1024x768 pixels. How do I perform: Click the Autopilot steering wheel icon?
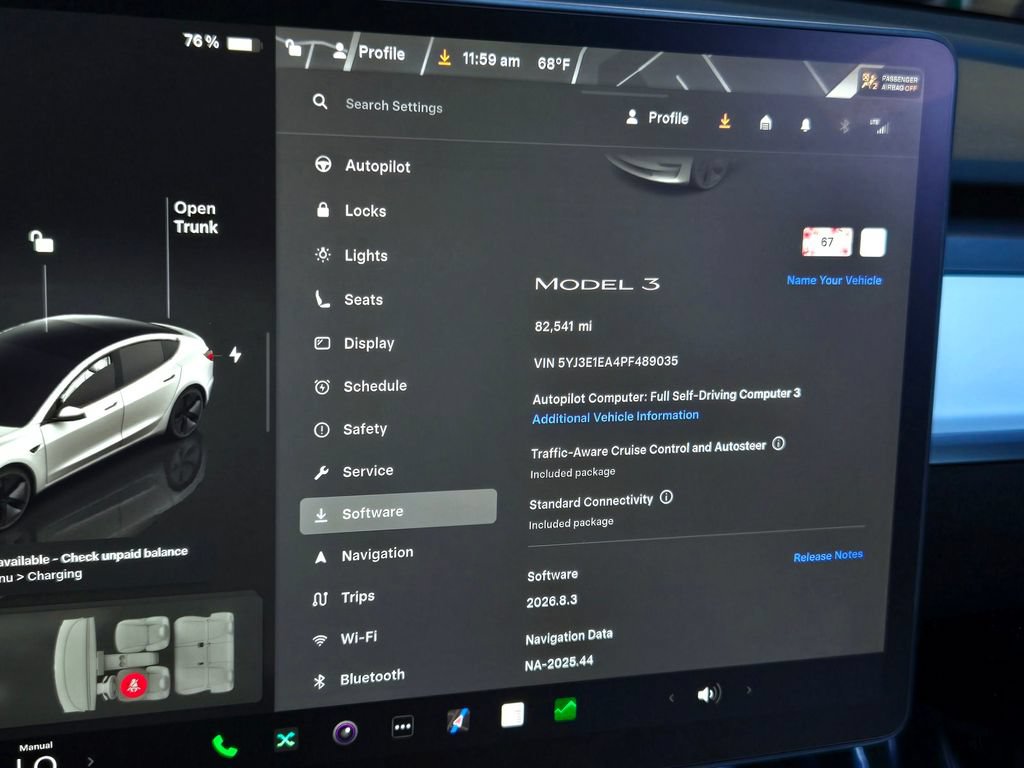tap(323, 164)
